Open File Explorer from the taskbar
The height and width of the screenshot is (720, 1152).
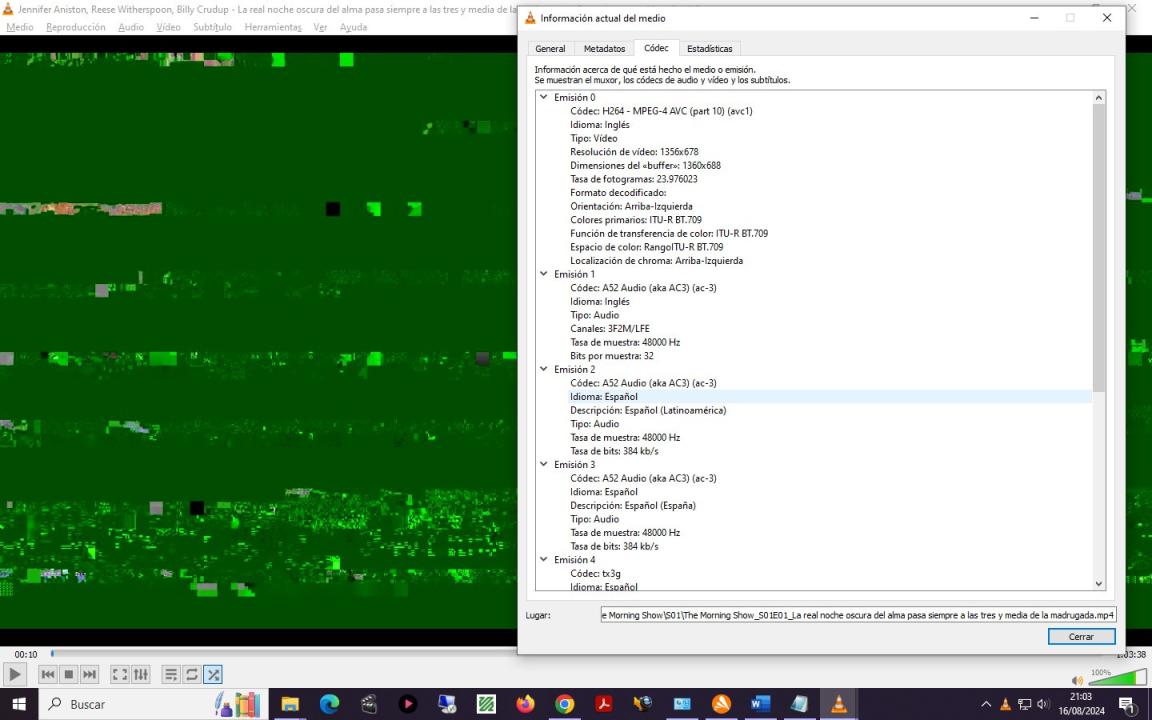click(x=290, y=704)
